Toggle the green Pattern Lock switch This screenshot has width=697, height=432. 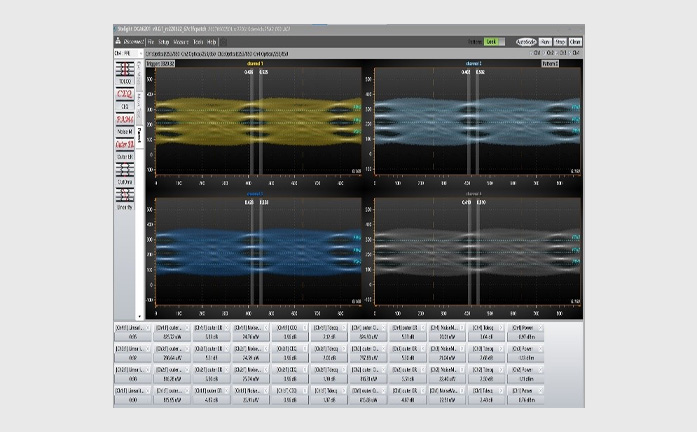(x=494, y=42)
